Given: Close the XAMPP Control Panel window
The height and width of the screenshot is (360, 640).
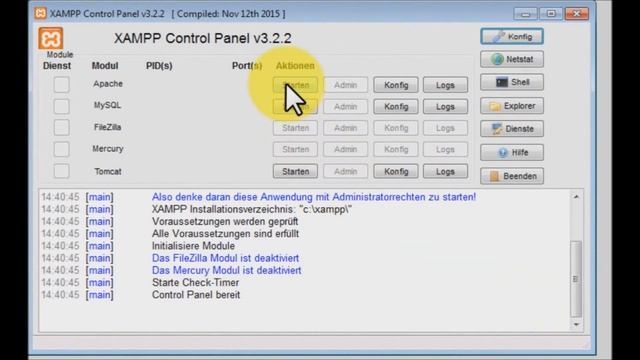Looking at the screenshot, I should point(577,14).
